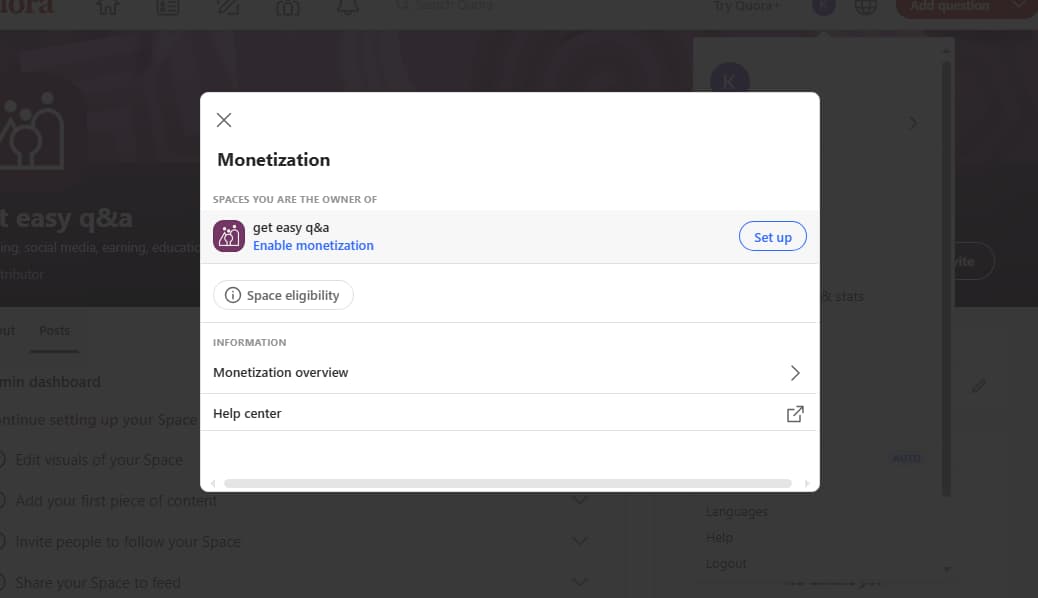The width and height of the screenshot is (1038, 598).
Task: Expand Share your Space to feed item
Action: 579,582
